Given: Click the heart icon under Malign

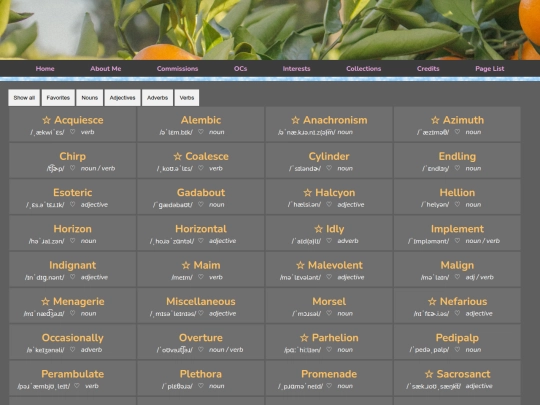Looking at the screenshot, I should point(457,277).
